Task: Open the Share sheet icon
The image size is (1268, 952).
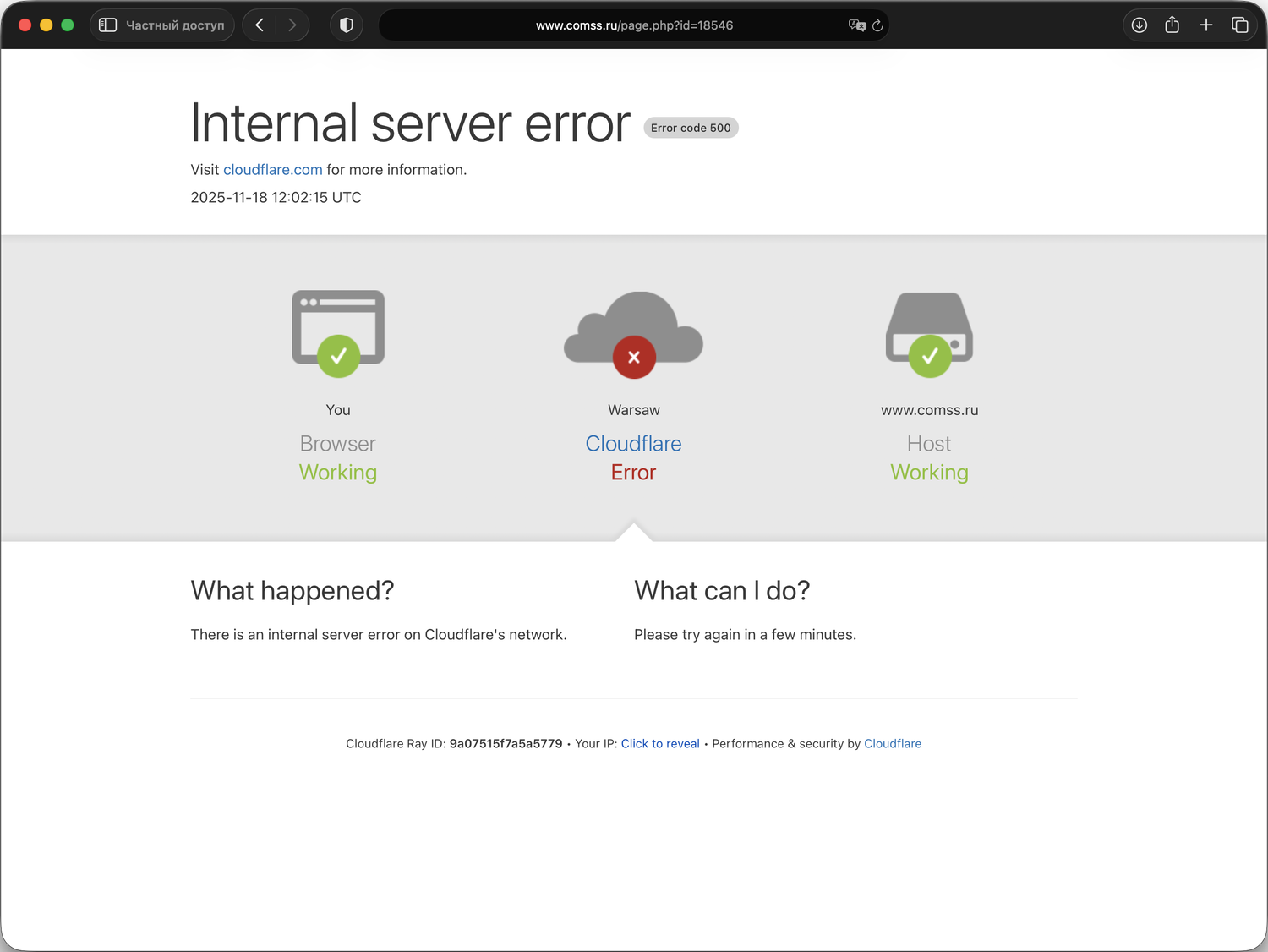Action: tap(1172, 25)
